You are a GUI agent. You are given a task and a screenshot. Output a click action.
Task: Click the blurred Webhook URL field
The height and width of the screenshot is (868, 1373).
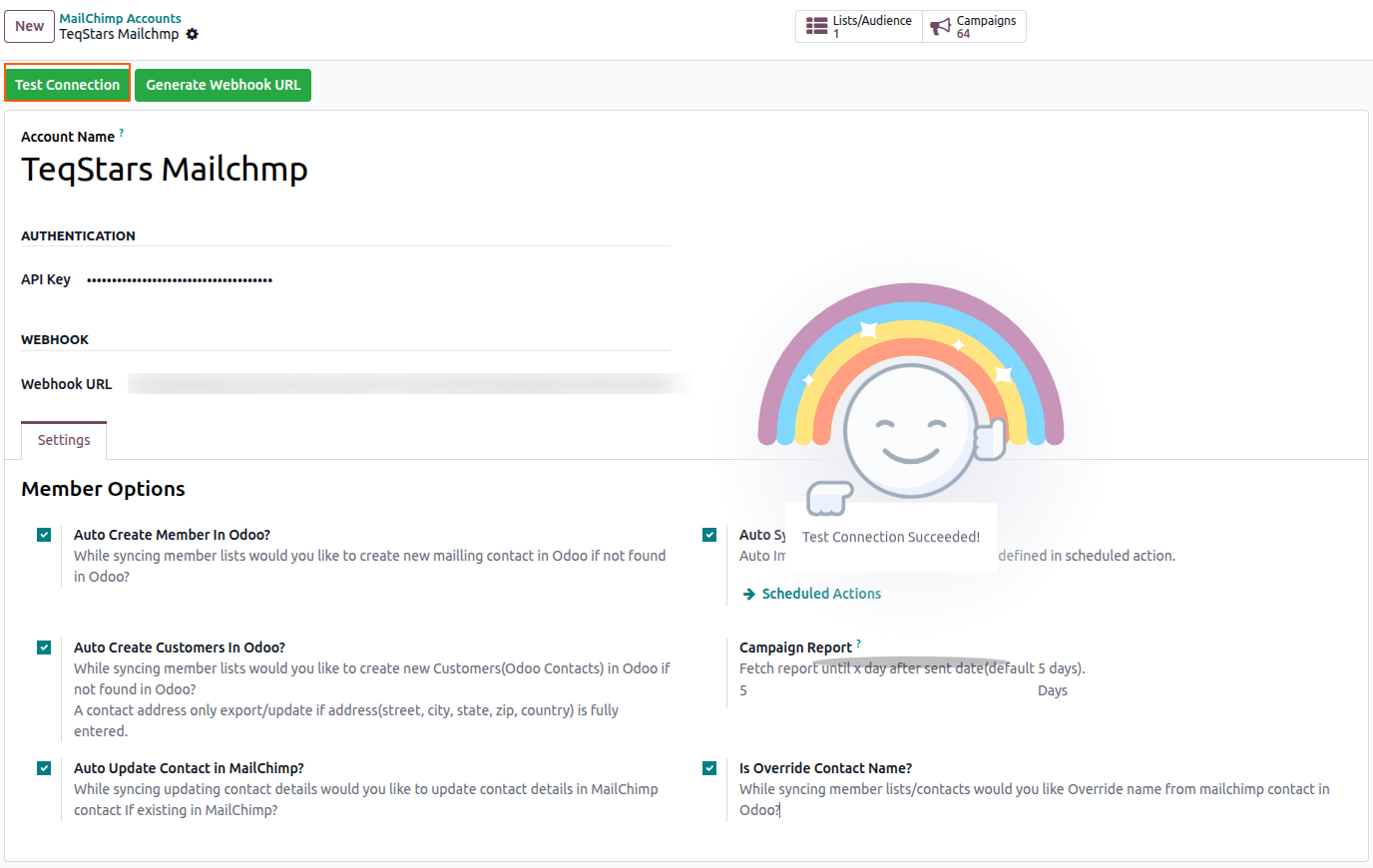point(409,384)
